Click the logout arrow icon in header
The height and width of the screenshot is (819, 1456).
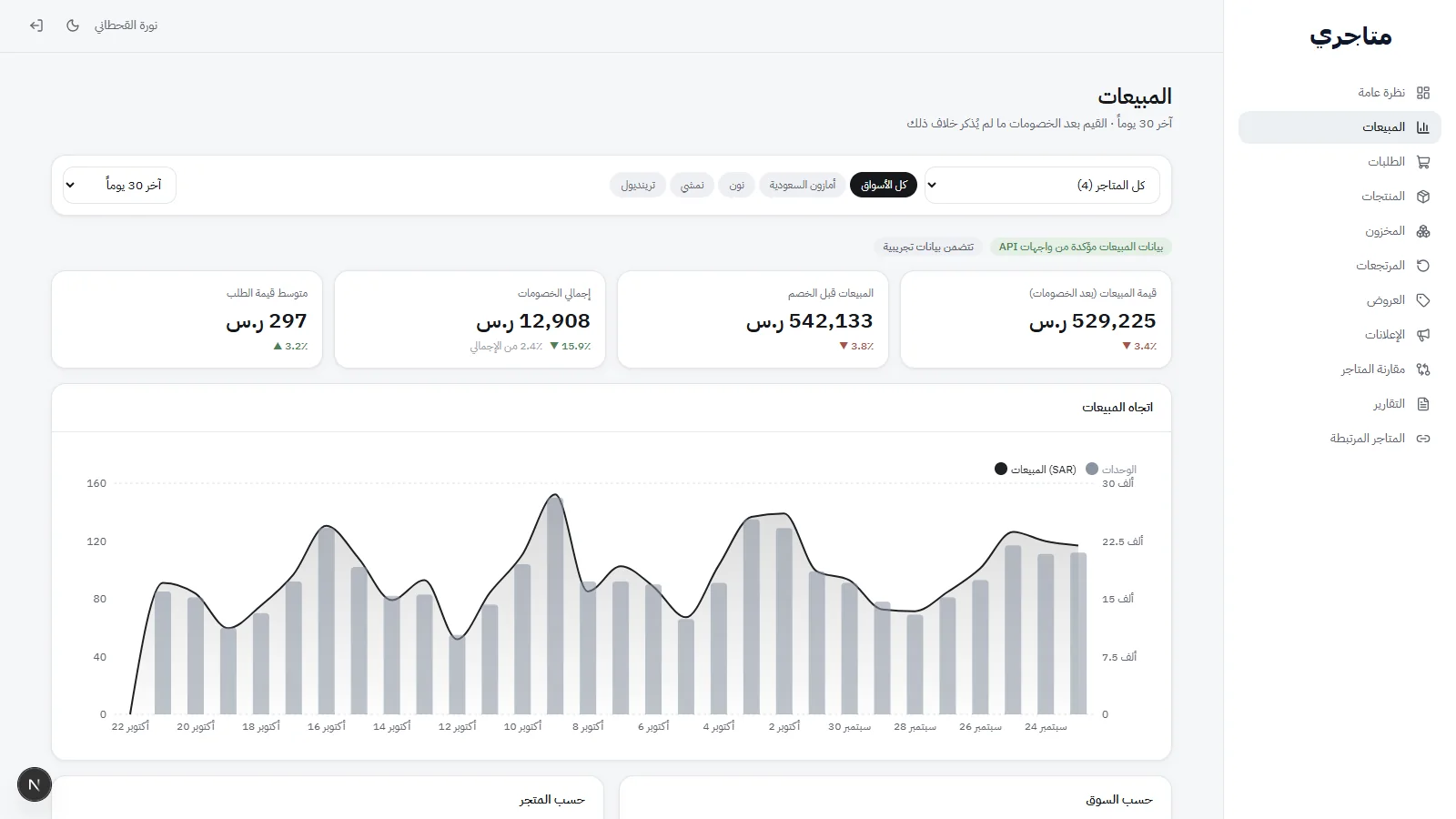[x=36, y=25]
